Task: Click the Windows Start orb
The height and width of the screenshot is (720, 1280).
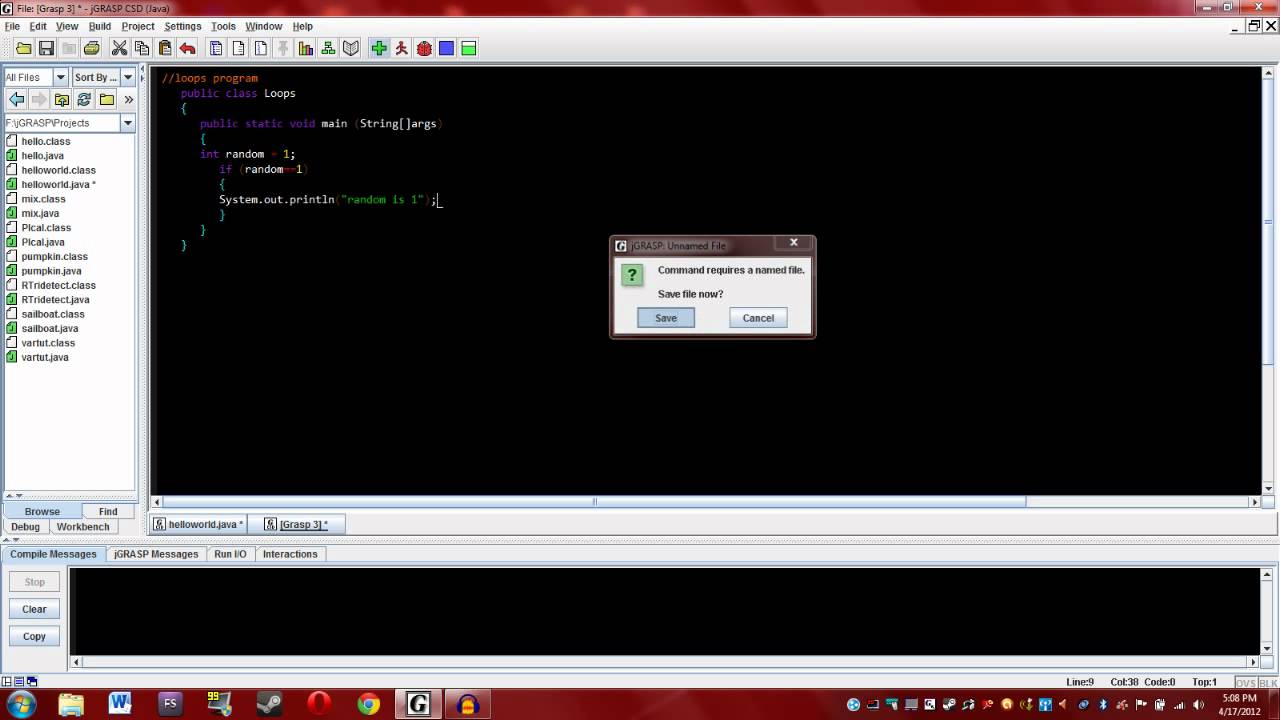Action: pos(21,704)
